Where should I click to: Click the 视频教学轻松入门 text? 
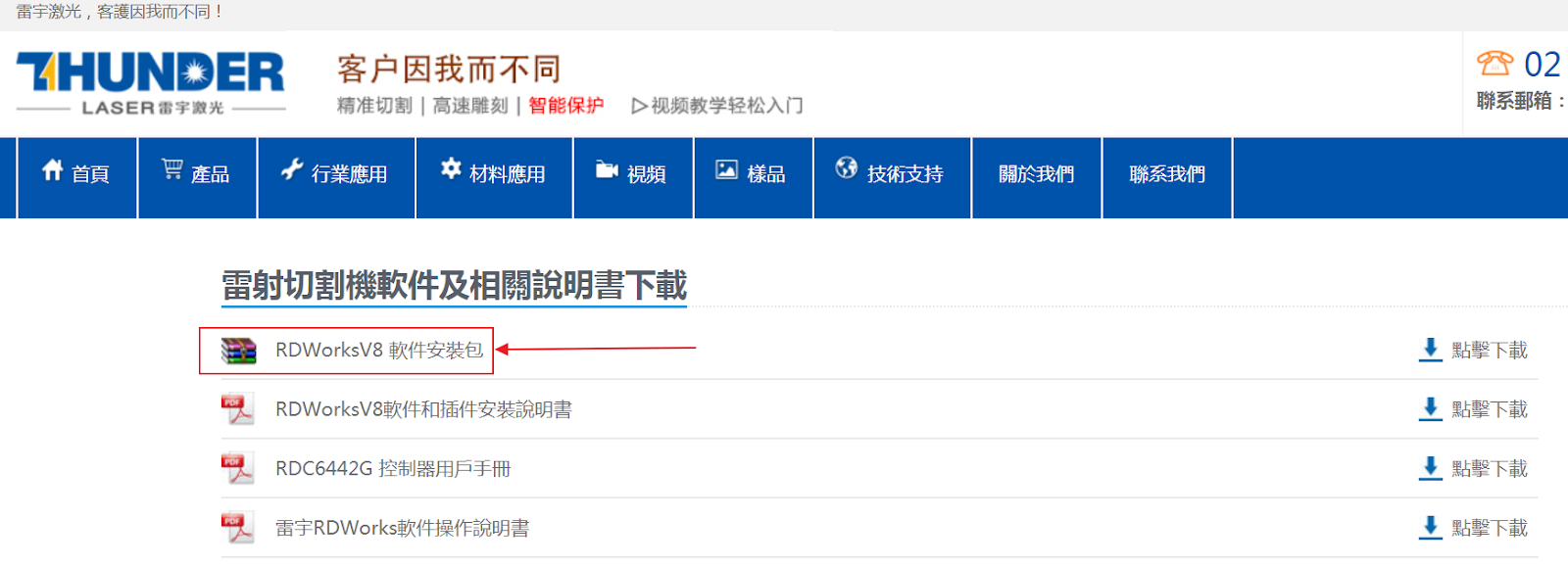[727, 106]
